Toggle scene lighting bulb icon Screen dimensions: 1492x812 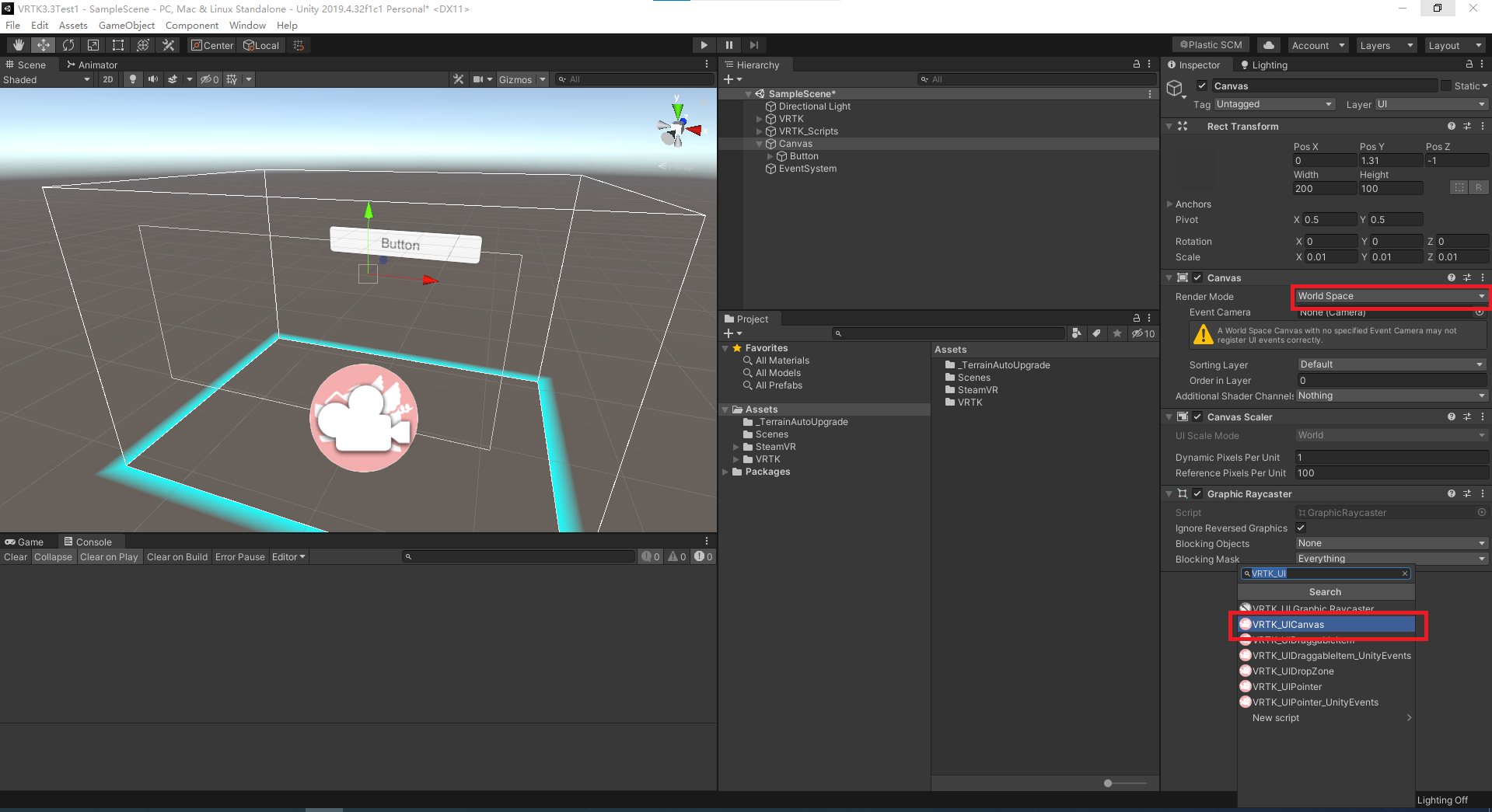point(133,79)
